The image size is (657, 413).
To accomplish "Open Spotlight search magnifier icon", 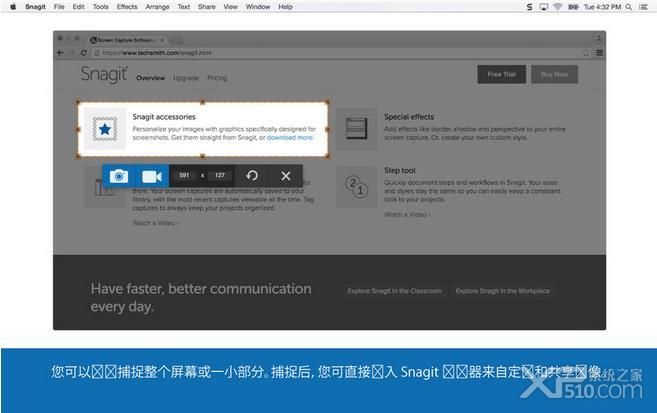I will 629,7.
